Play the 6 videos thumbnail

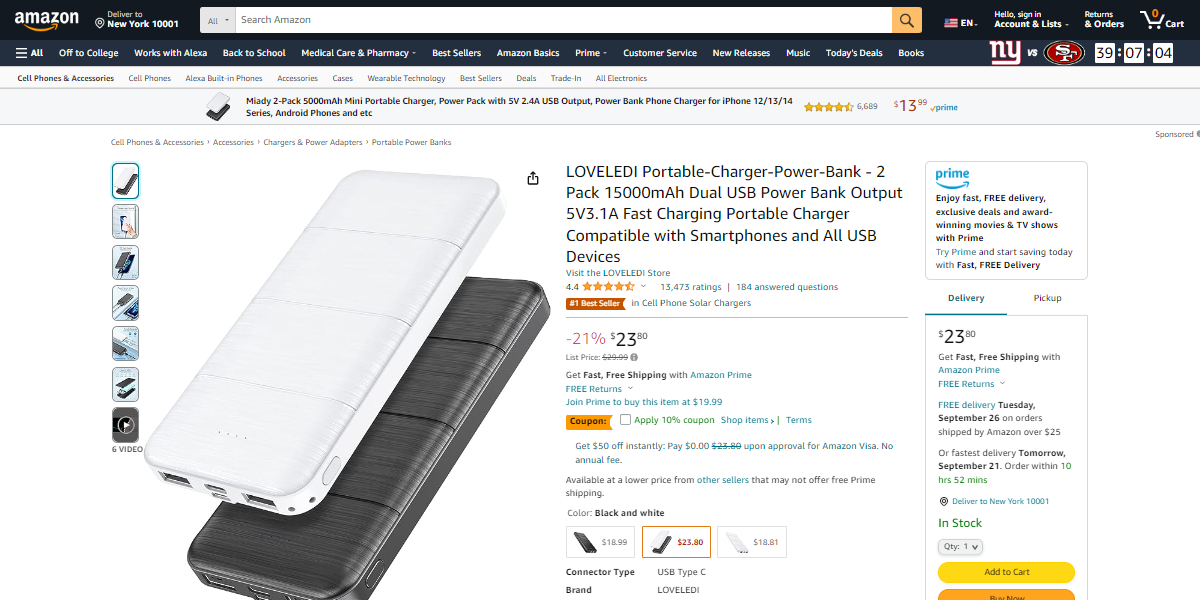point(126,425)
